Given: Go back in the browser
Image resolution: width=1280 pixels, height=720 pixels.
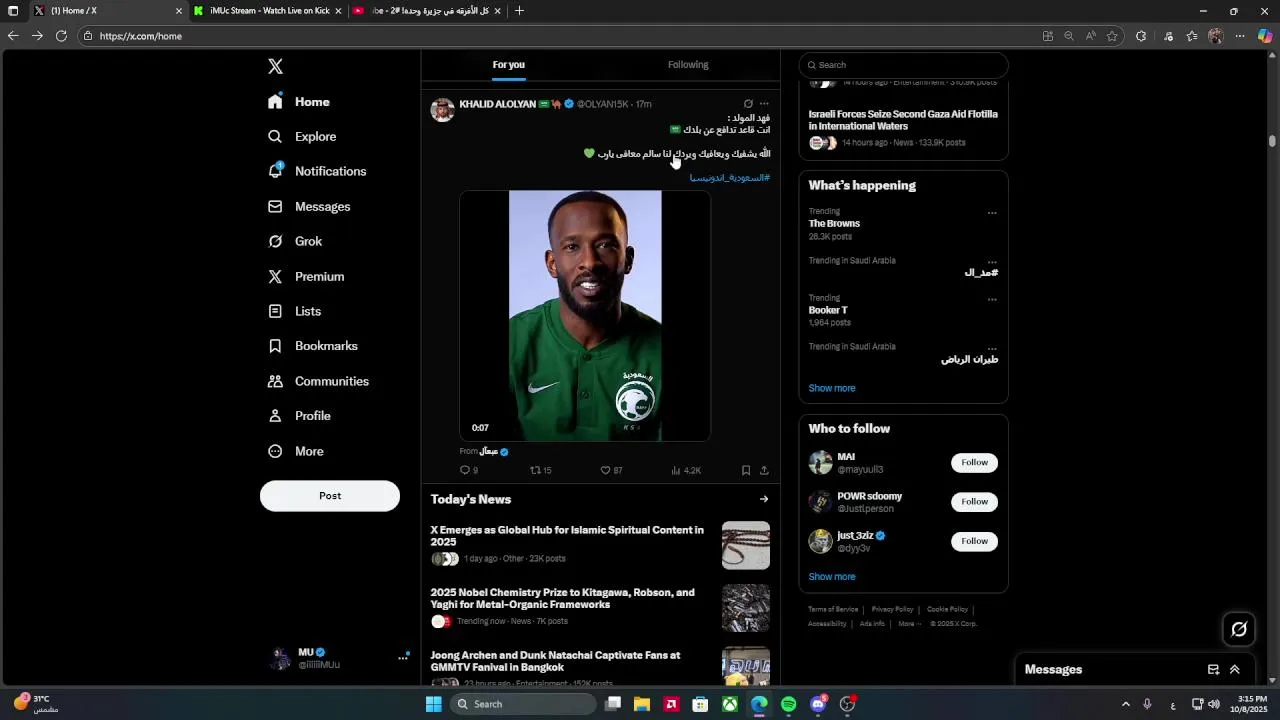Looking at the screenshot, I should (x=13, y=36).
